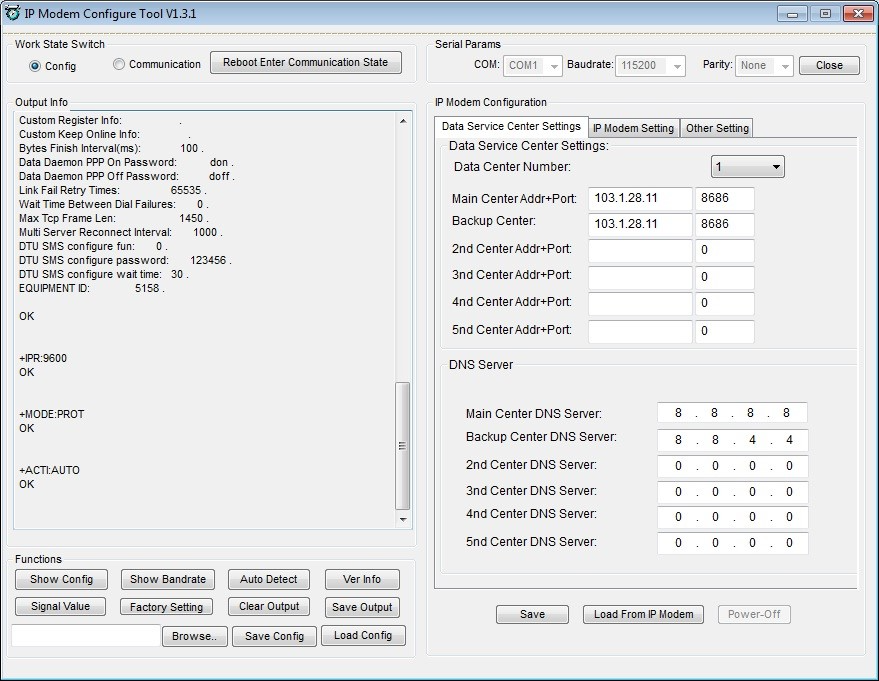Expand the Parity dropdown
The height and width of the screenshot is (681, 879).
pyautogui.click(x=765, y=66)
